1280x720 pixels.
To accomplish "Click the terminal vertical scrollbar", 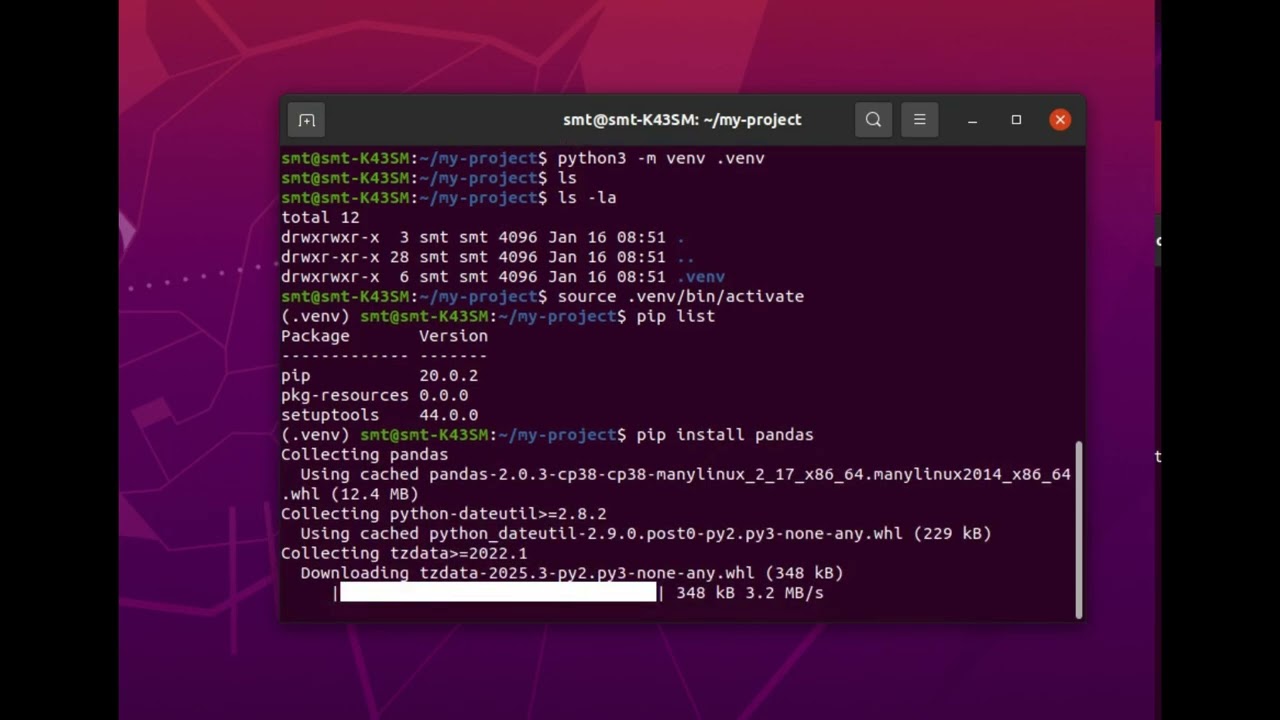I will [x=1078, y=530].
